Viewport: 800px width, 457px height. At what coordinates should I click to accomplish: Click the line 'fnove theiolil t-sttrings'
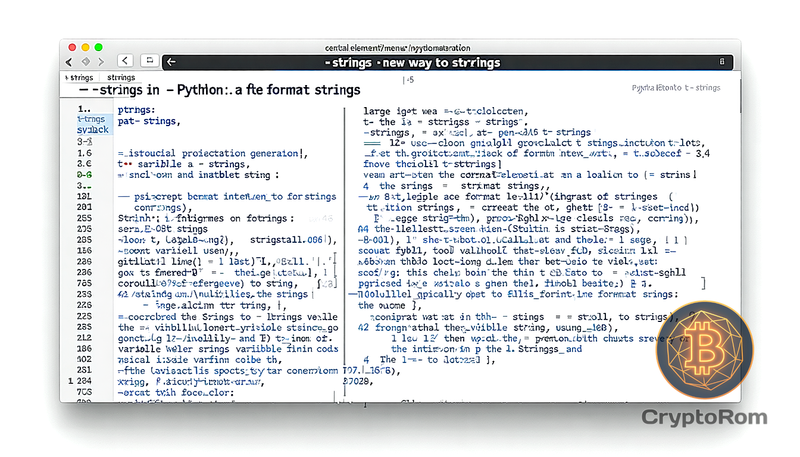tap(432, 164)
